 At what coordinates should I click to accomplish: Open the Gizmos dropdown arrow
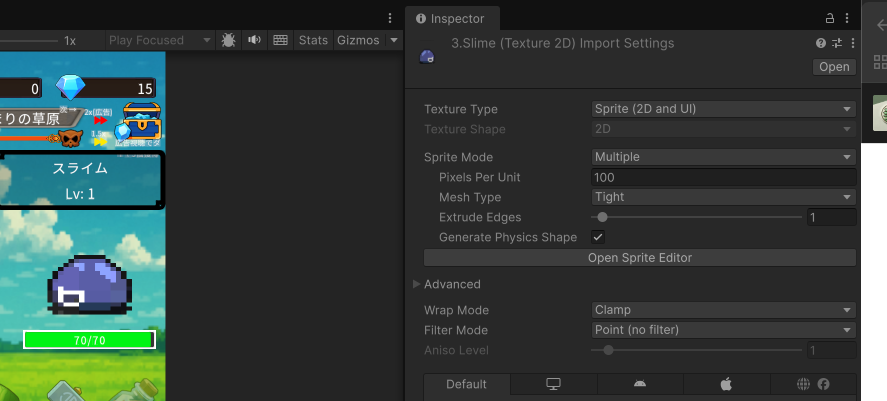394,40
